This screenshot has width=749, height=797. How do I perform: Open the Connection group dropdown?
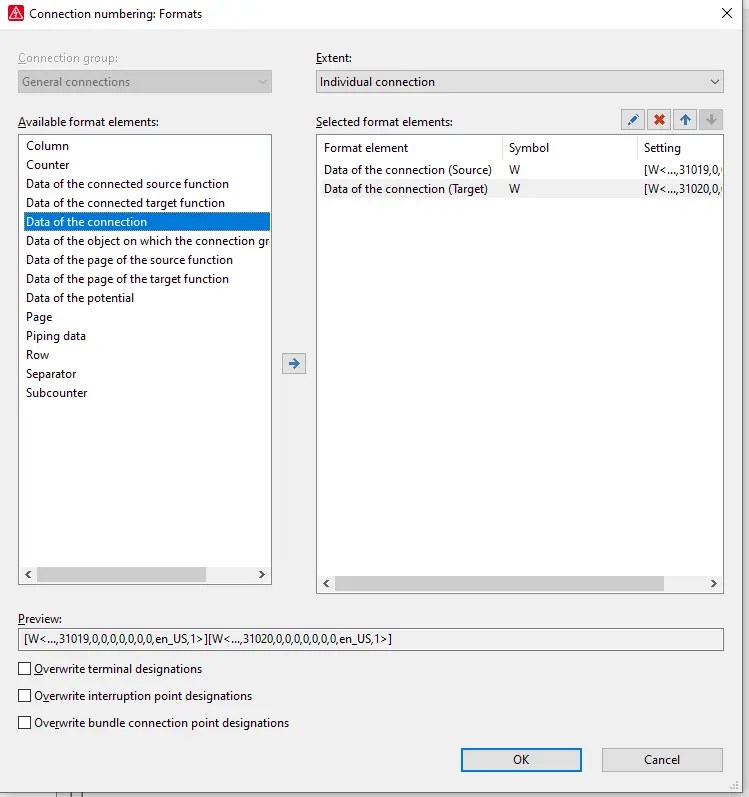click(x=145, y=82)
